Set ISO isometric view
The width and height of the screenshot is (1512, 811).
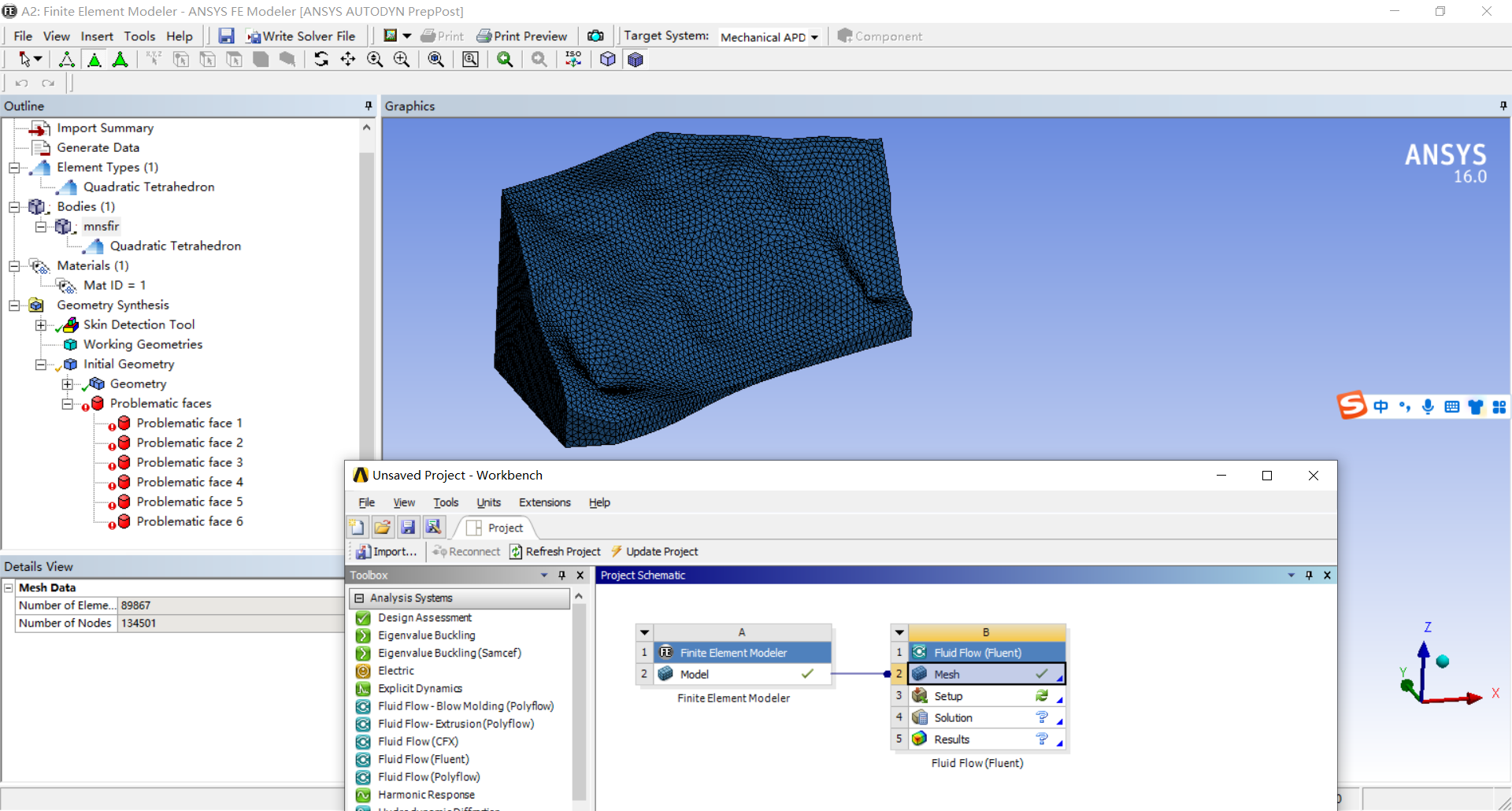pos(573,59)
